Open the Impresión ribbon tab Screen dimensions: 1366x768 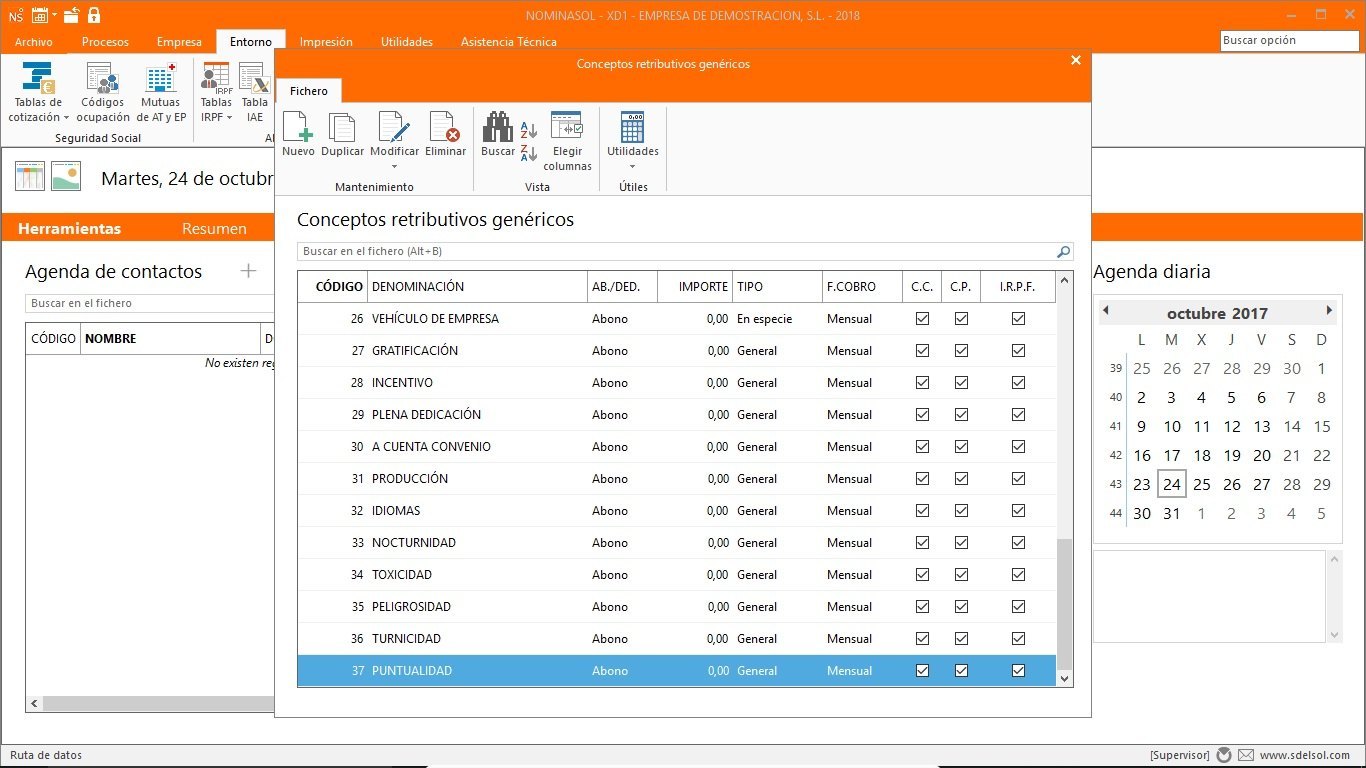(326, 42)
